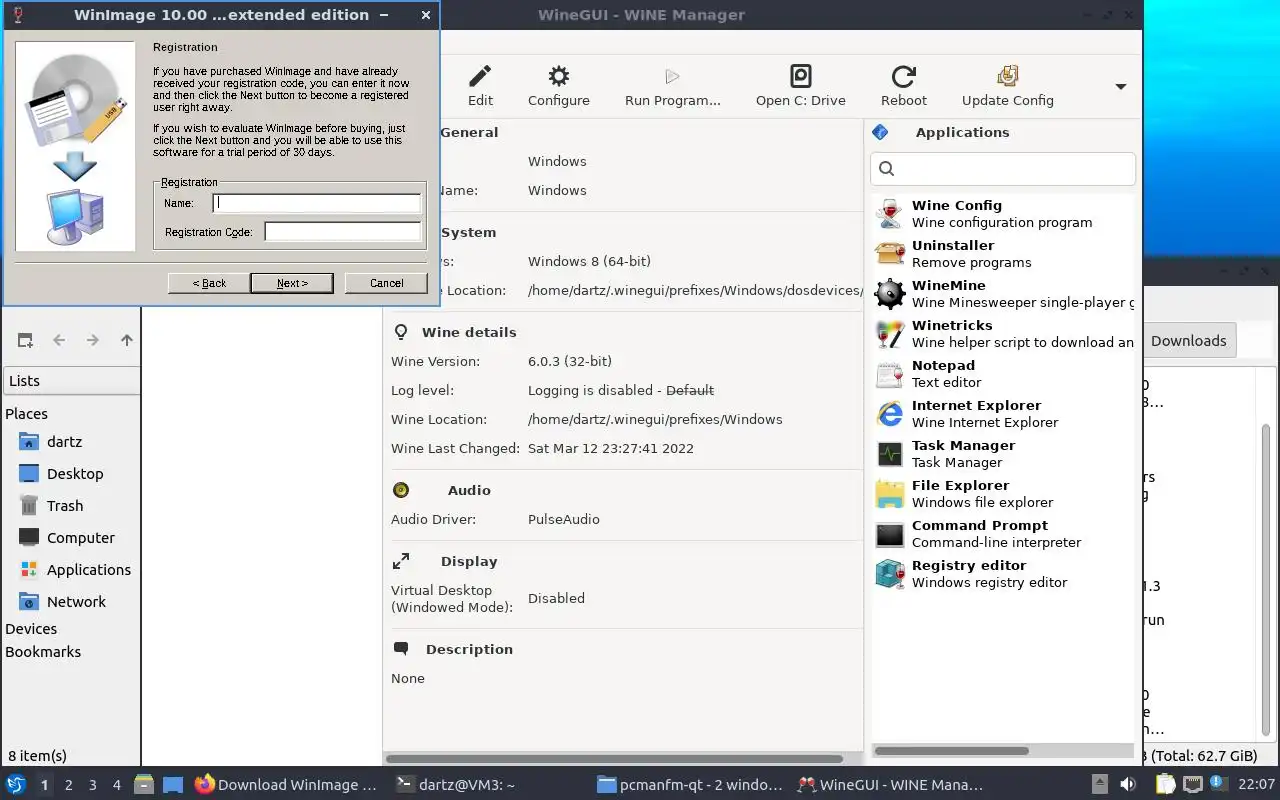Open Firefox Download WinImage taskbar entry

pyautogui.click(x=287, y=785)
